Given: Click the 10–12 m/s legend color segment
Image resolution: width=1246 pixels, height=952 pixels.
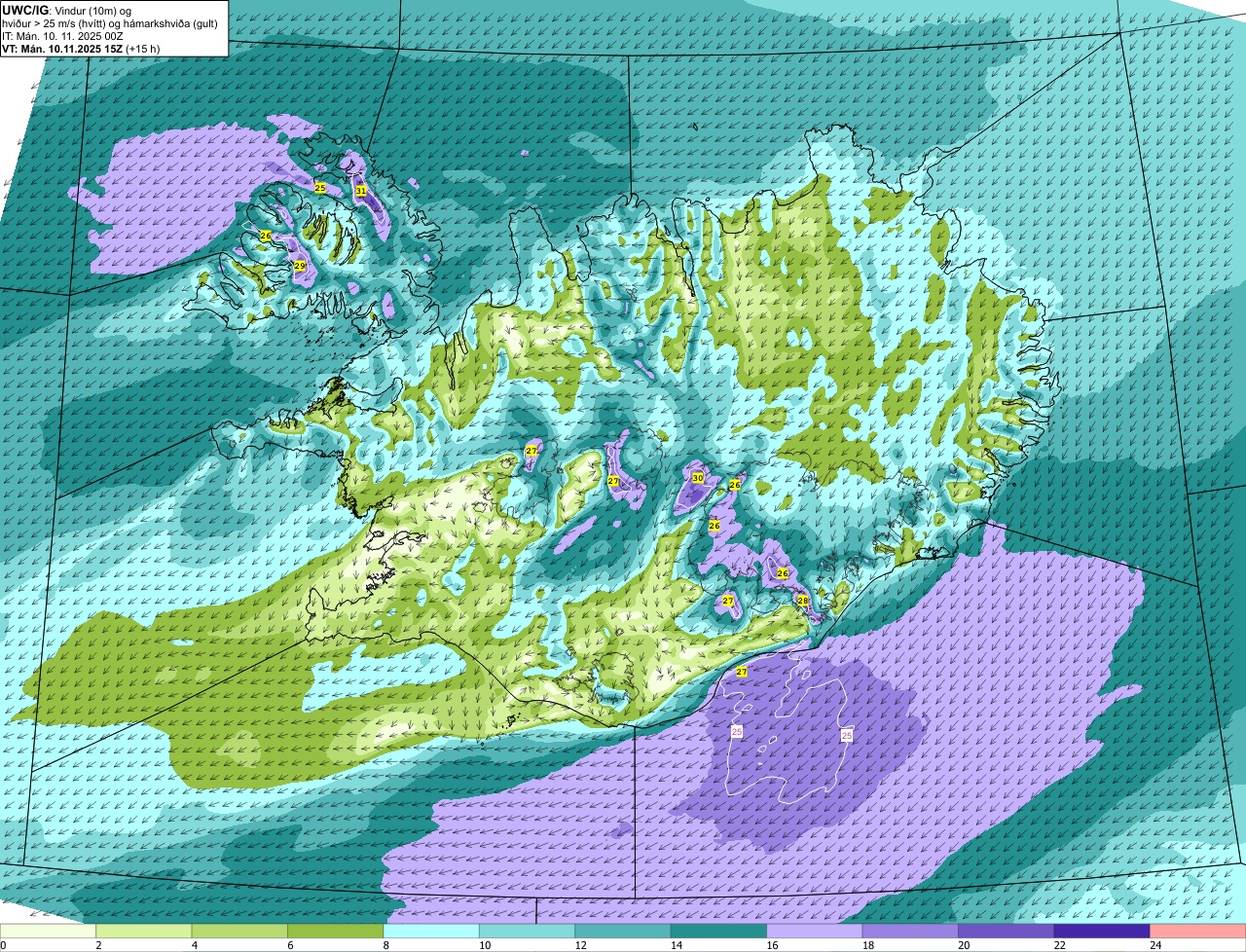Looking at the screenshot, I should (x=528, y=932).
